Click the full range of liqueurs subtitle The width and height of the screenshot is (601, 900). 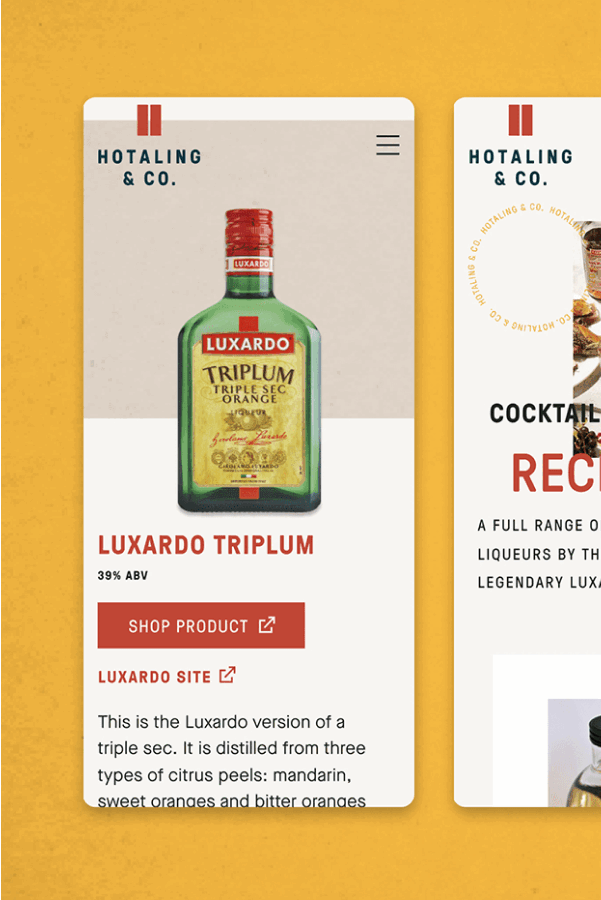point(538,554)
